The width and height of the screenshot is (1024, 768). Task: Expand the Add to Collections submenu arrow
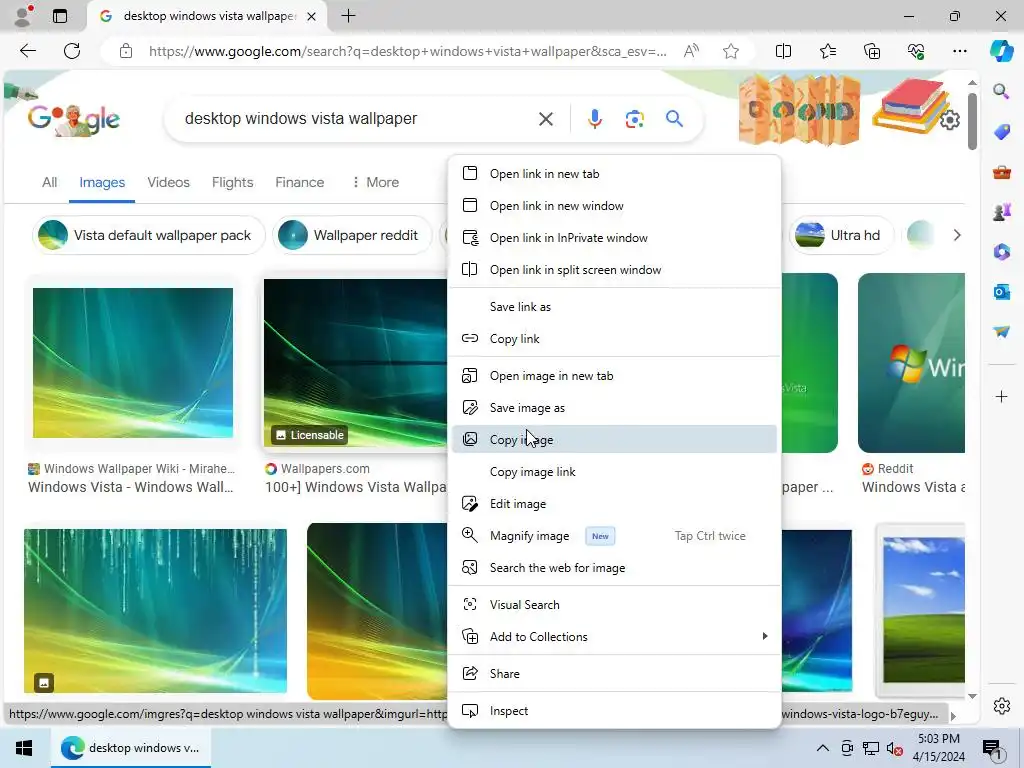point(765,636)
